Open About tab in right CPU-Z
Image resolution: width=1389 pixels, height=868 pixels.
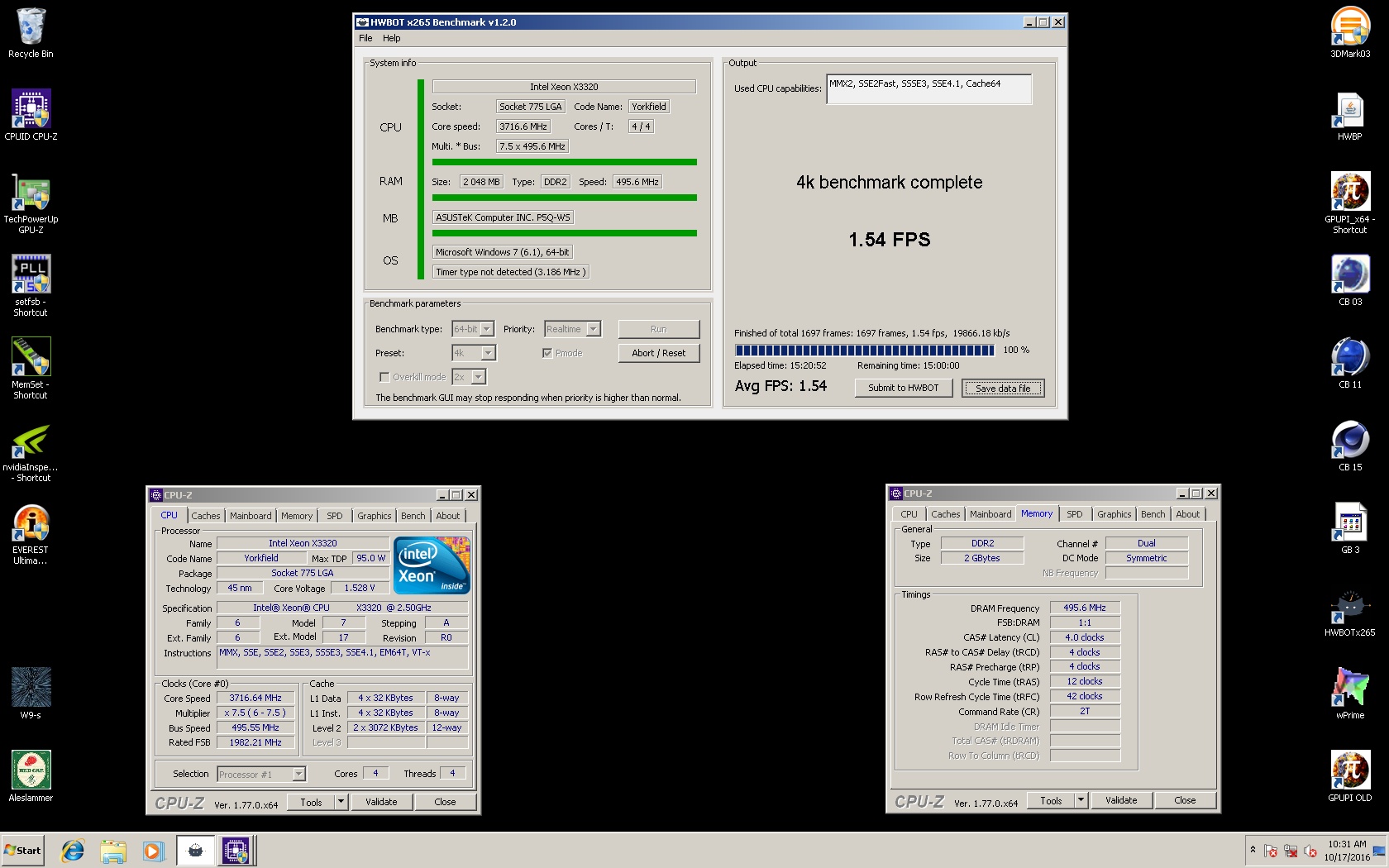[1188, 514]
